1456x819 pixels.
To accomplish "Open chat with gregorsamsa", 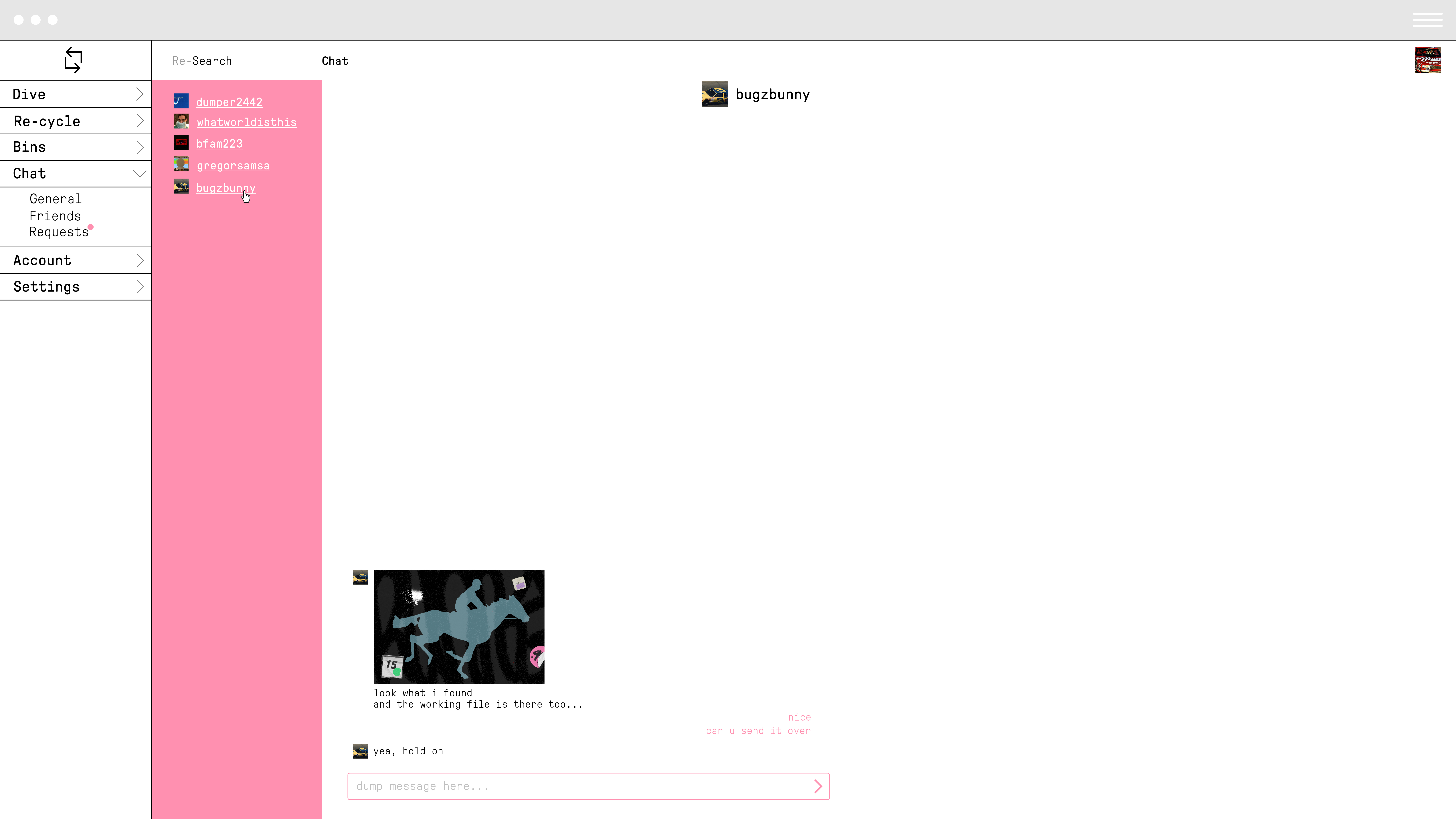I will [233, 166].
